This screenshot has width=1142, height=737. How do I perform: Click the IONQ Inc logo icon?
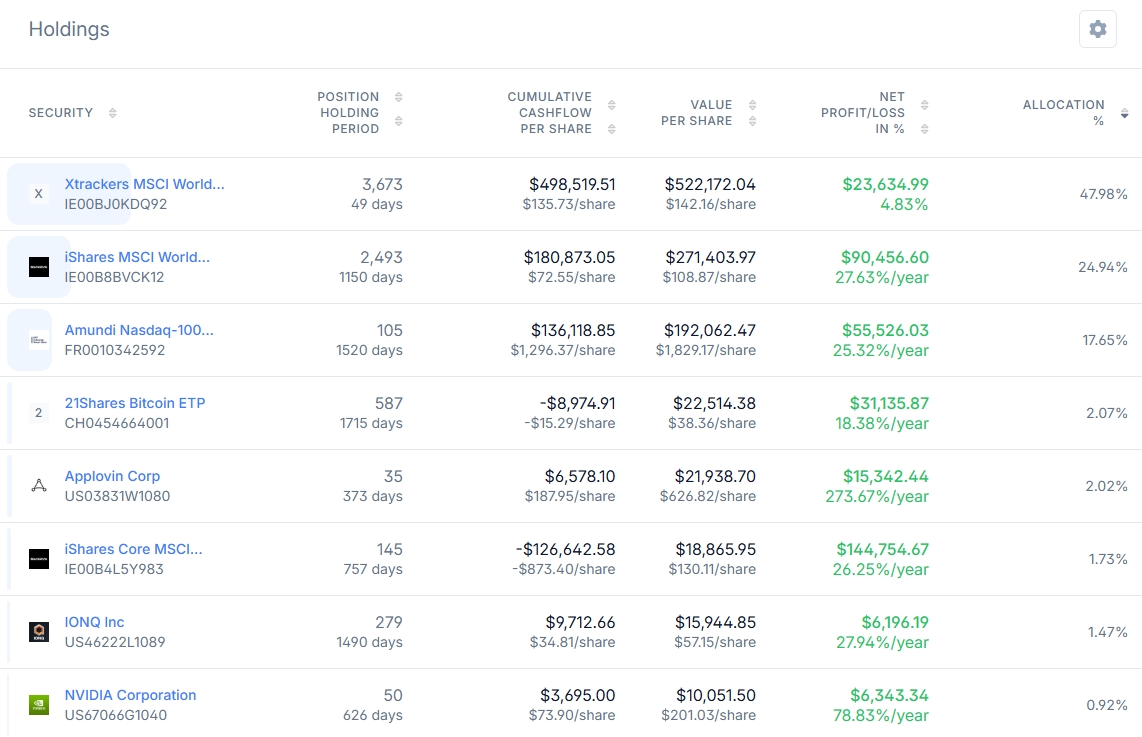pos(39,632)
